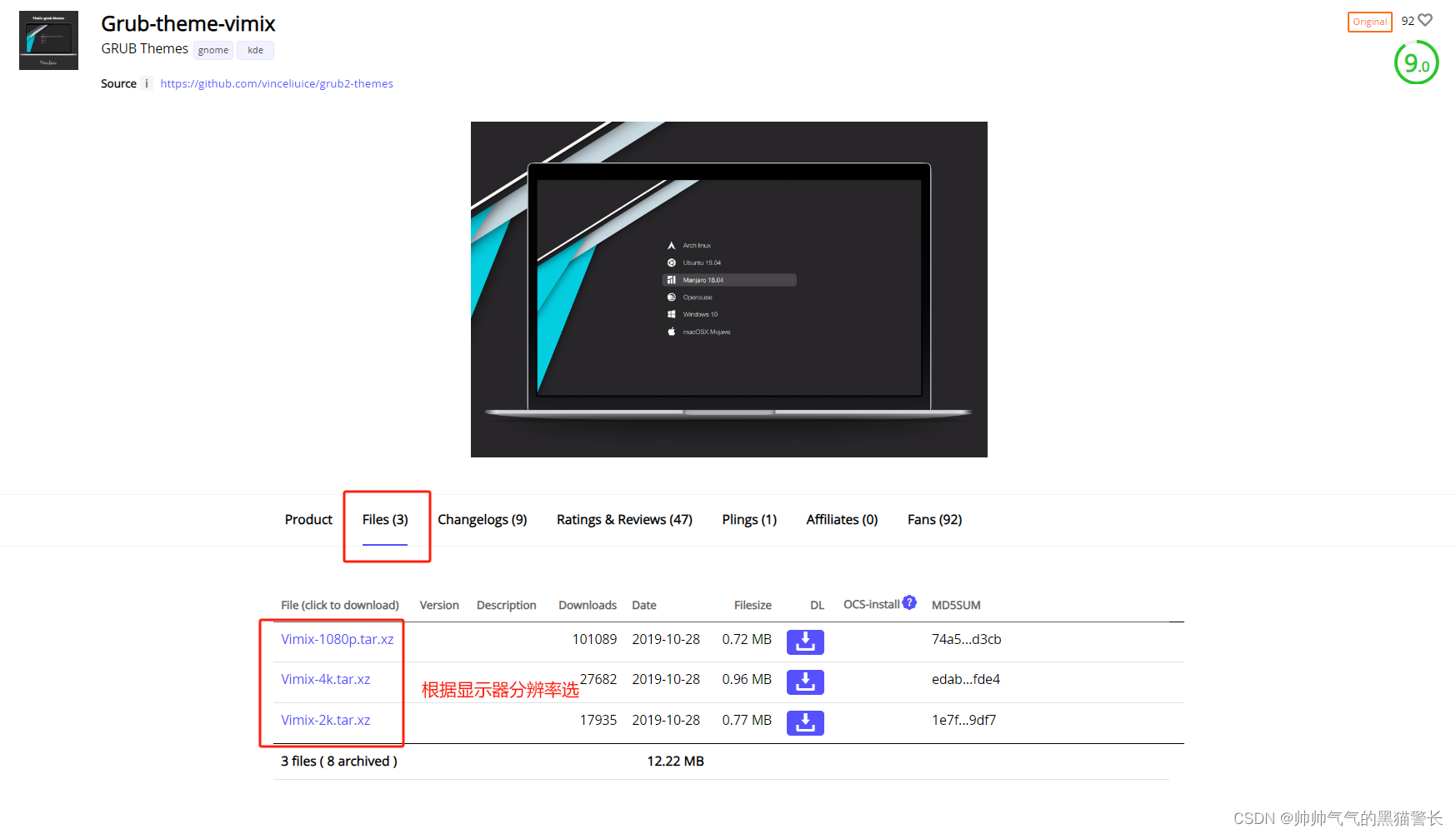The image size is (1456, 834).
Task: Click the Downloads column header
Action: [x=588, y=605]
